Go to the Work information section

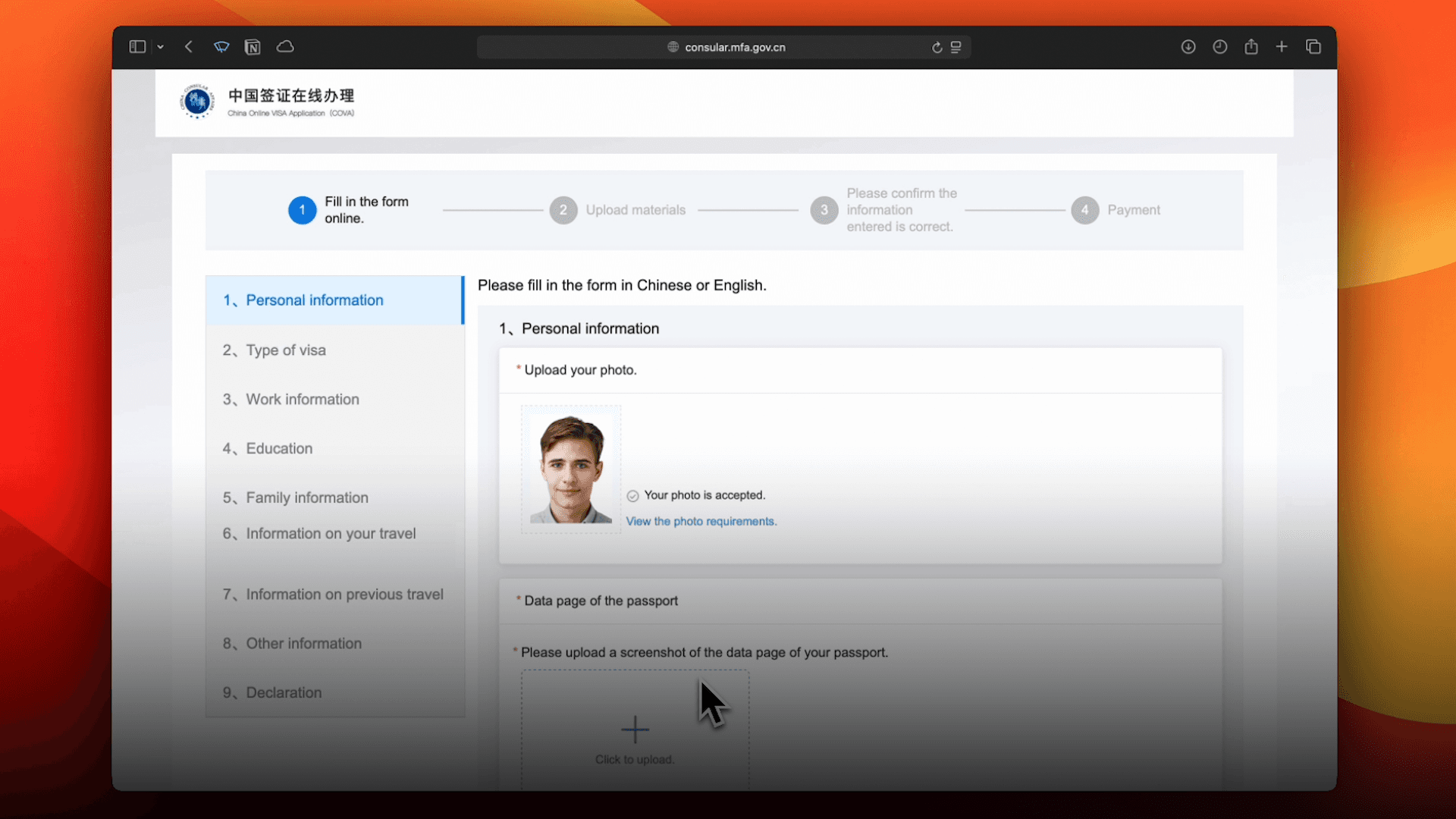(303, 400)
